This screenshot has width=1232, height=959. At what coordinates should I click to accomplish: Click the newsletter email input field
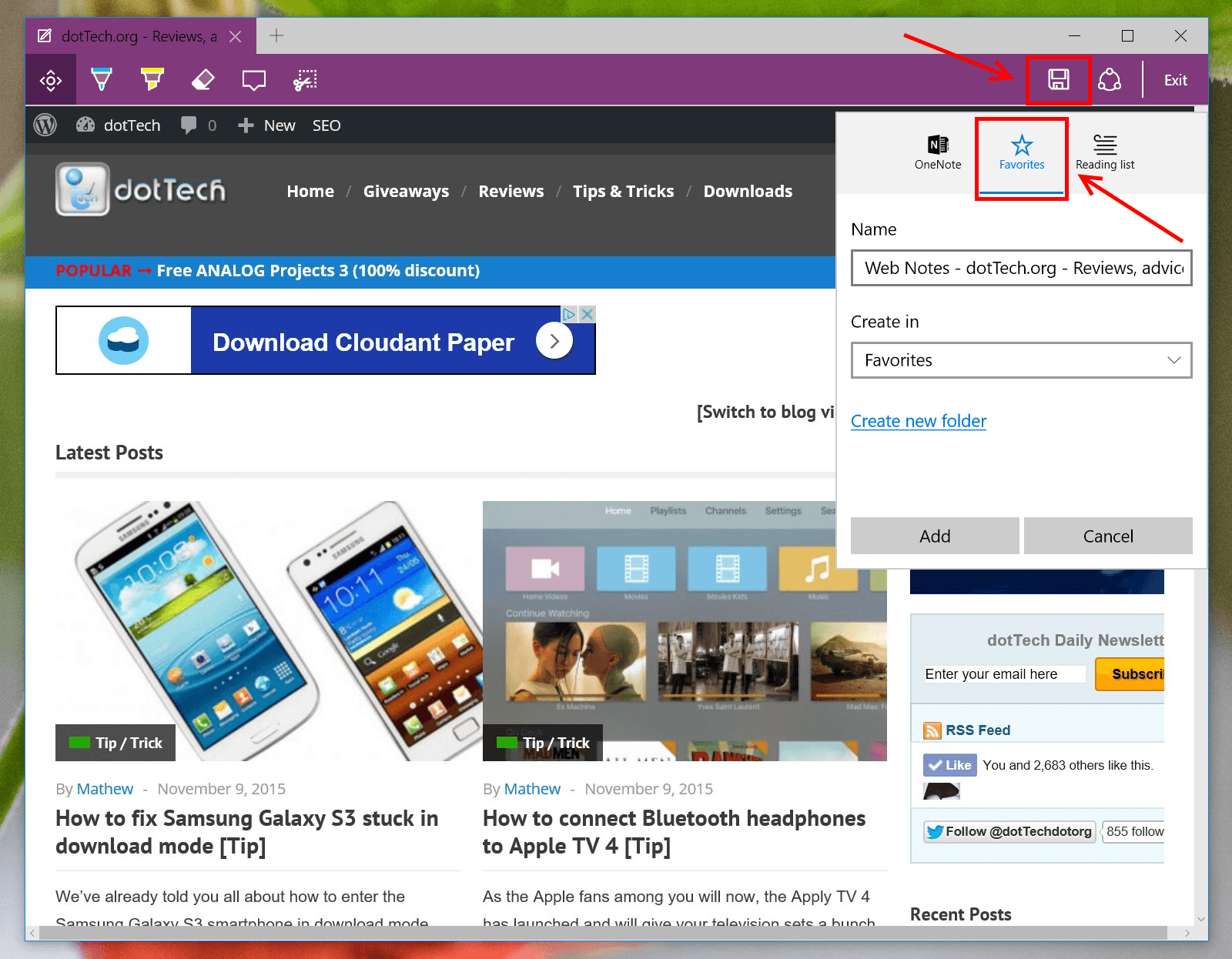[x=1005, y=674]
